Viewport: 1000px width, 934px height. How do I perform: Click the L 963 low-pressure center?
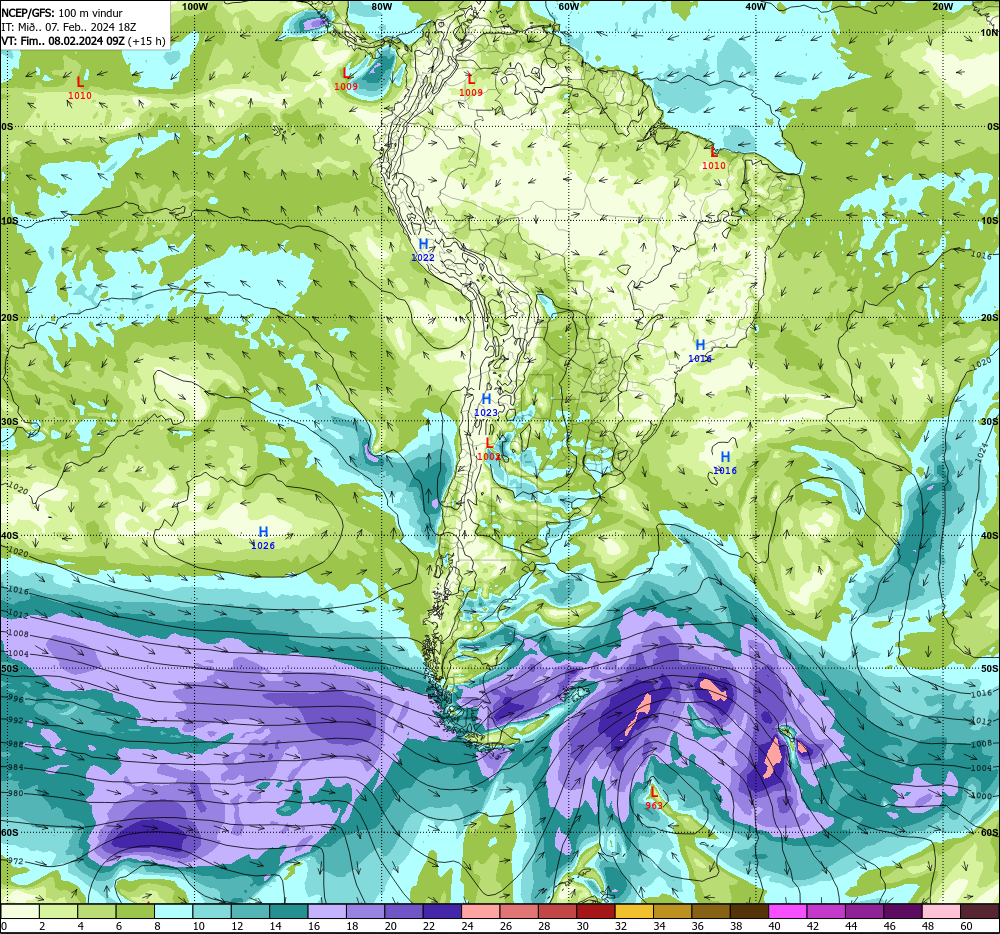[654, 798]
